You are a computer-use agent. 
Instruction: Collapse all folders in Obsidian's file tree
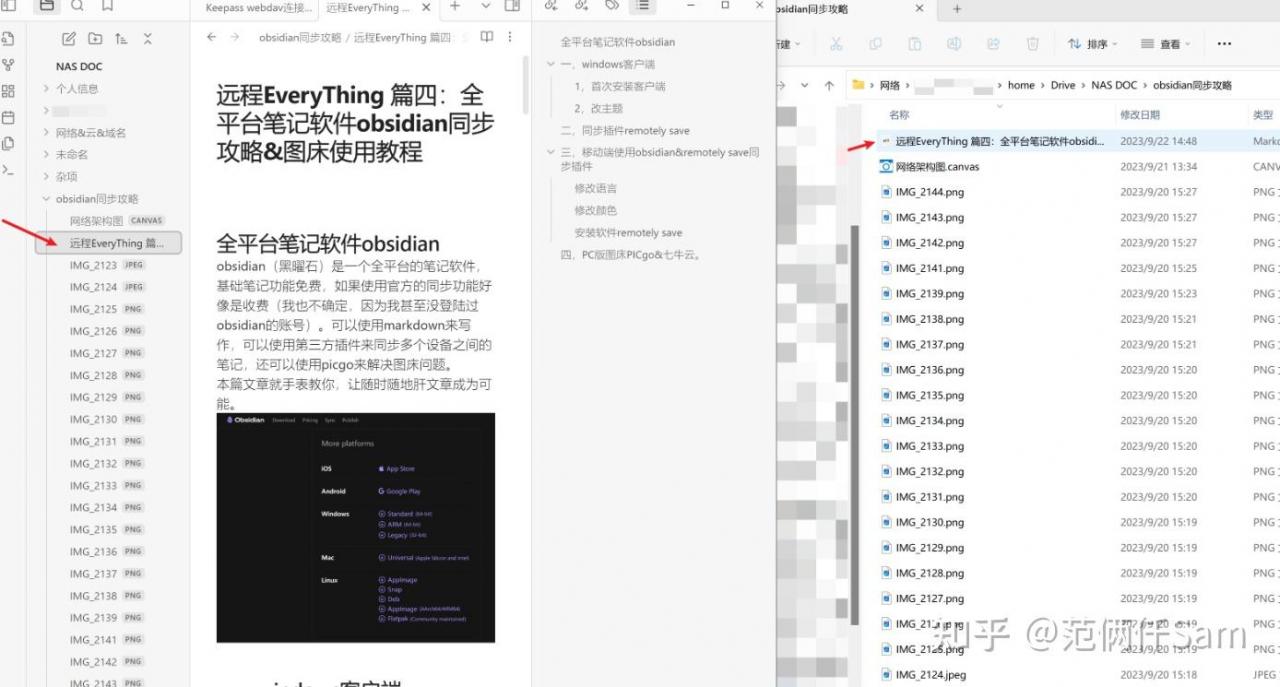tap(148, 39)
